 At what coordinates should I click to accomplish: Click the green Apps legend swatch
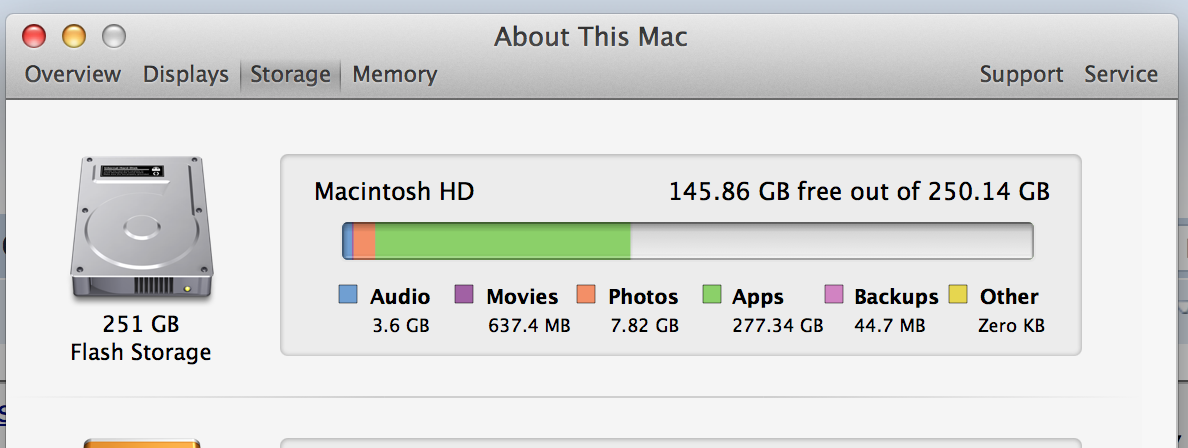tap(711, 294)
